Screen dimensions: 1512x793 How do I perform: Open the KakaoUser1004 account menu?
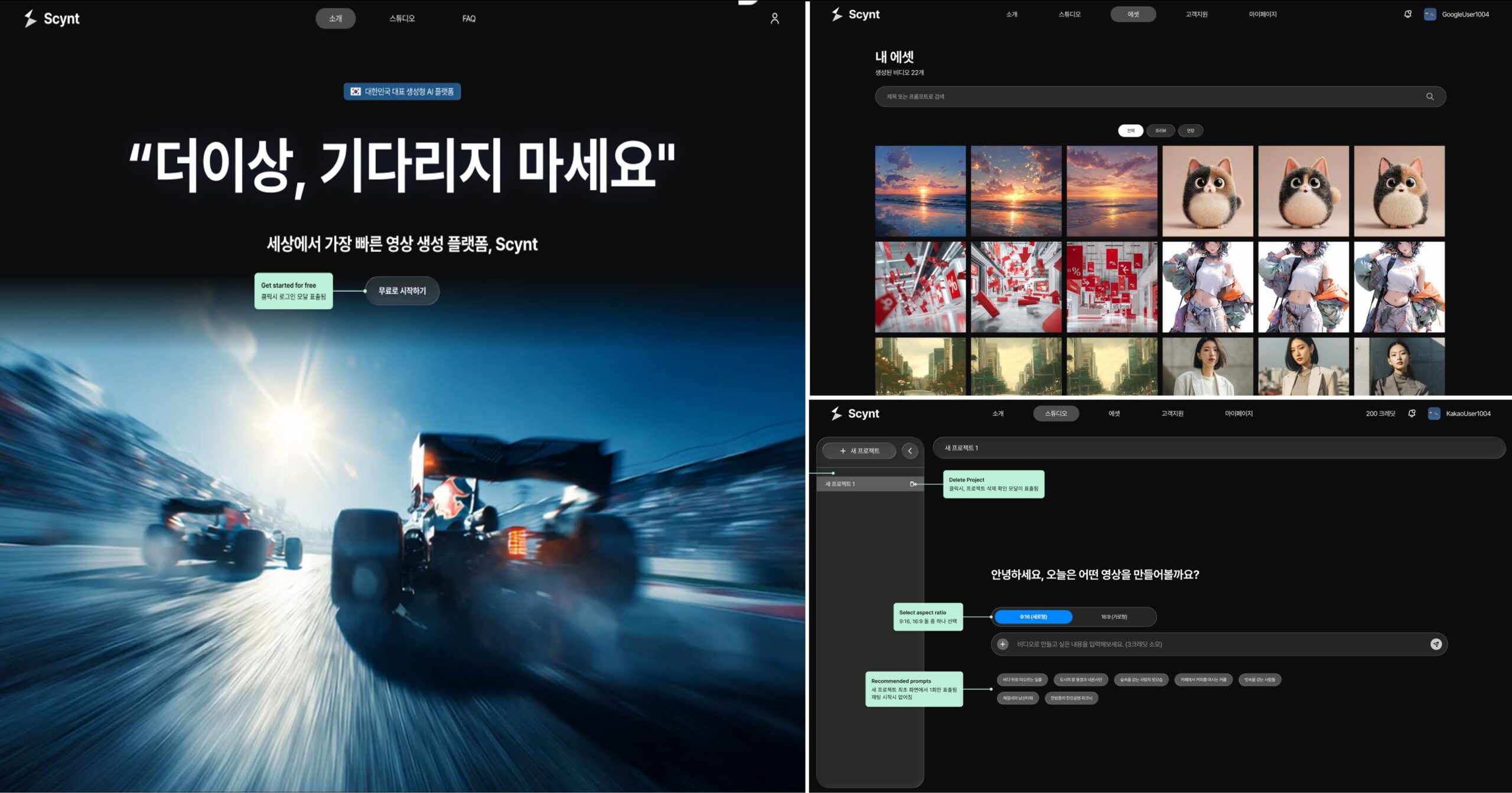coord(1468,414)
